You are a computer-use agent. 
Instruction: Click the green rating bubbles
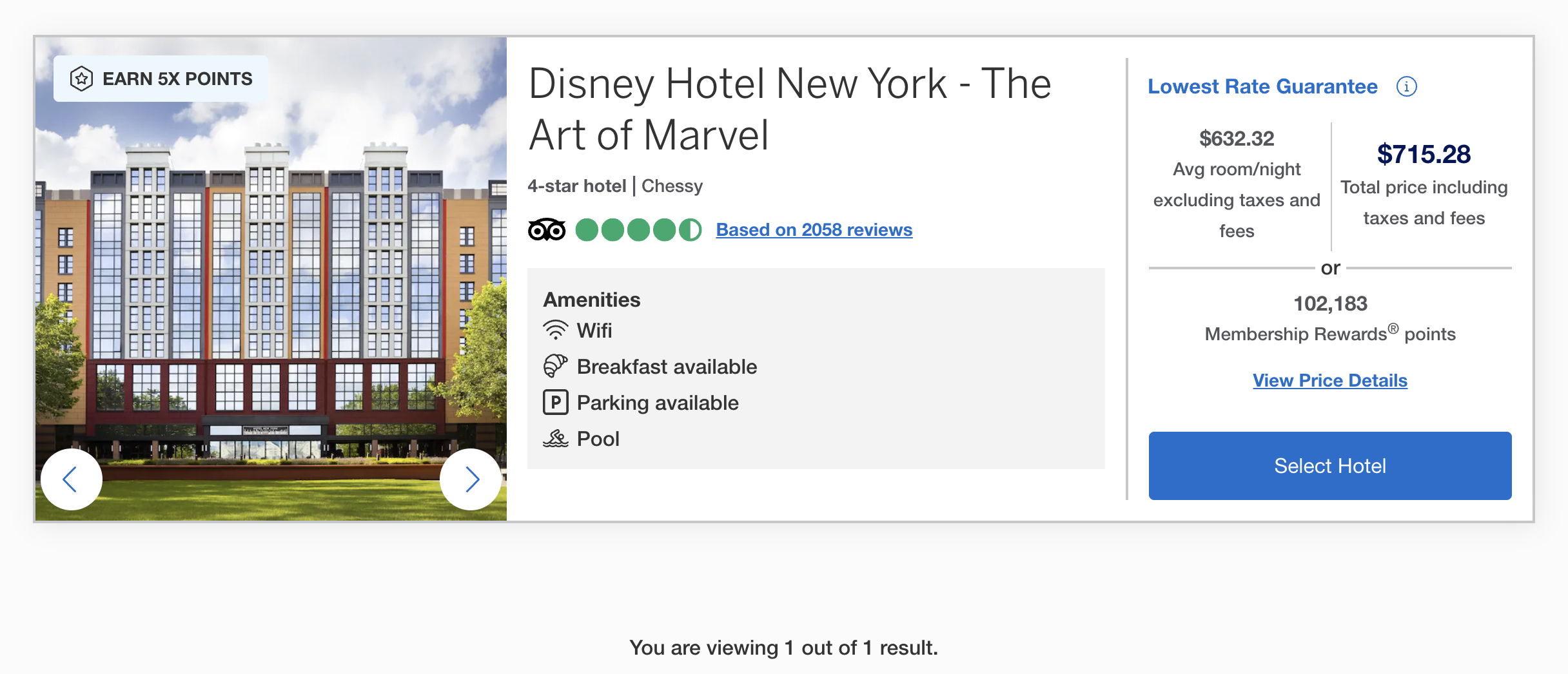coord(638,230)
